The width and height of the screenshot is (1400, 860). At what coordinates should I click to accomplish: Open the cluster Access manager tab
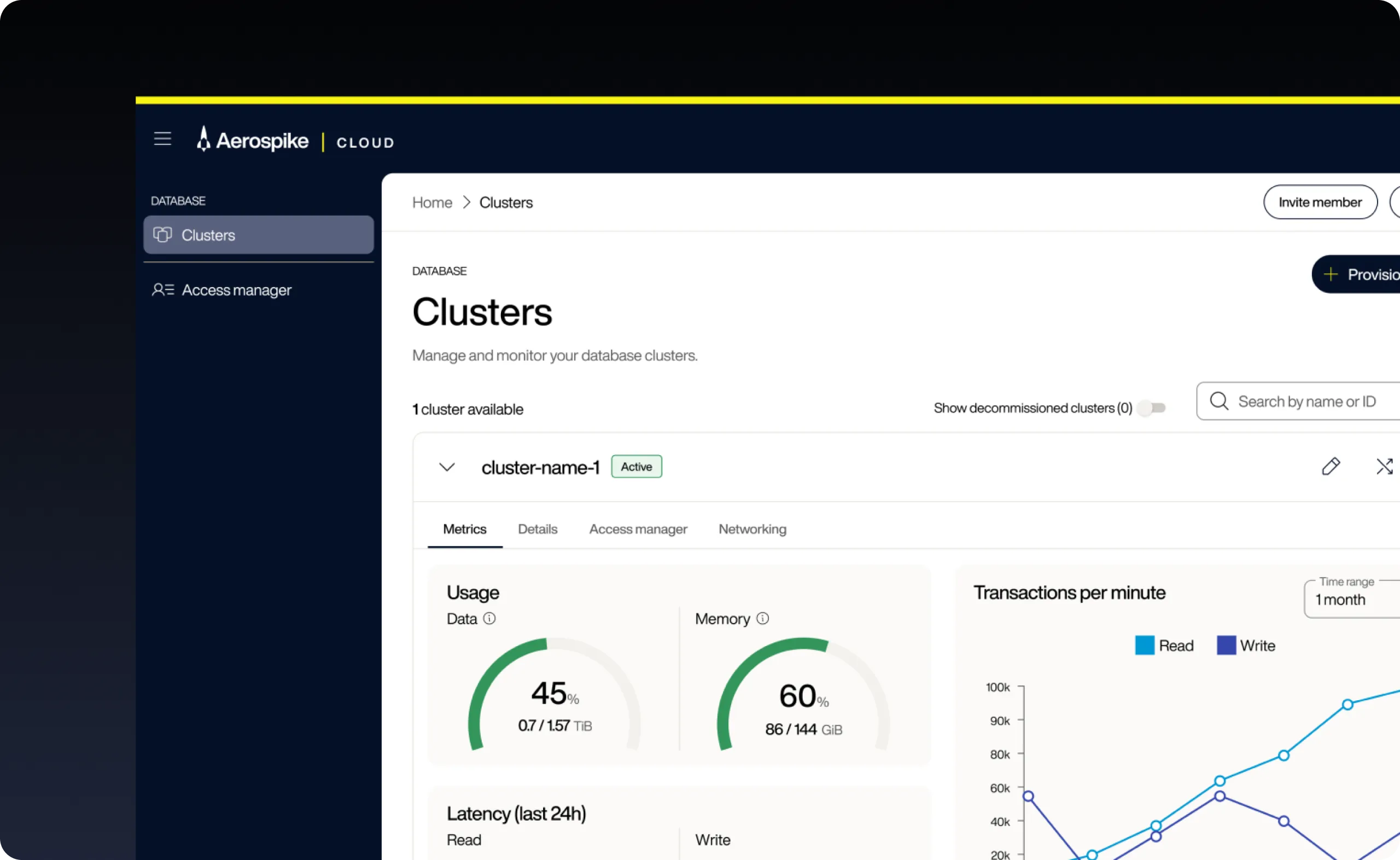pyautogui.click(x=638, y=529)
